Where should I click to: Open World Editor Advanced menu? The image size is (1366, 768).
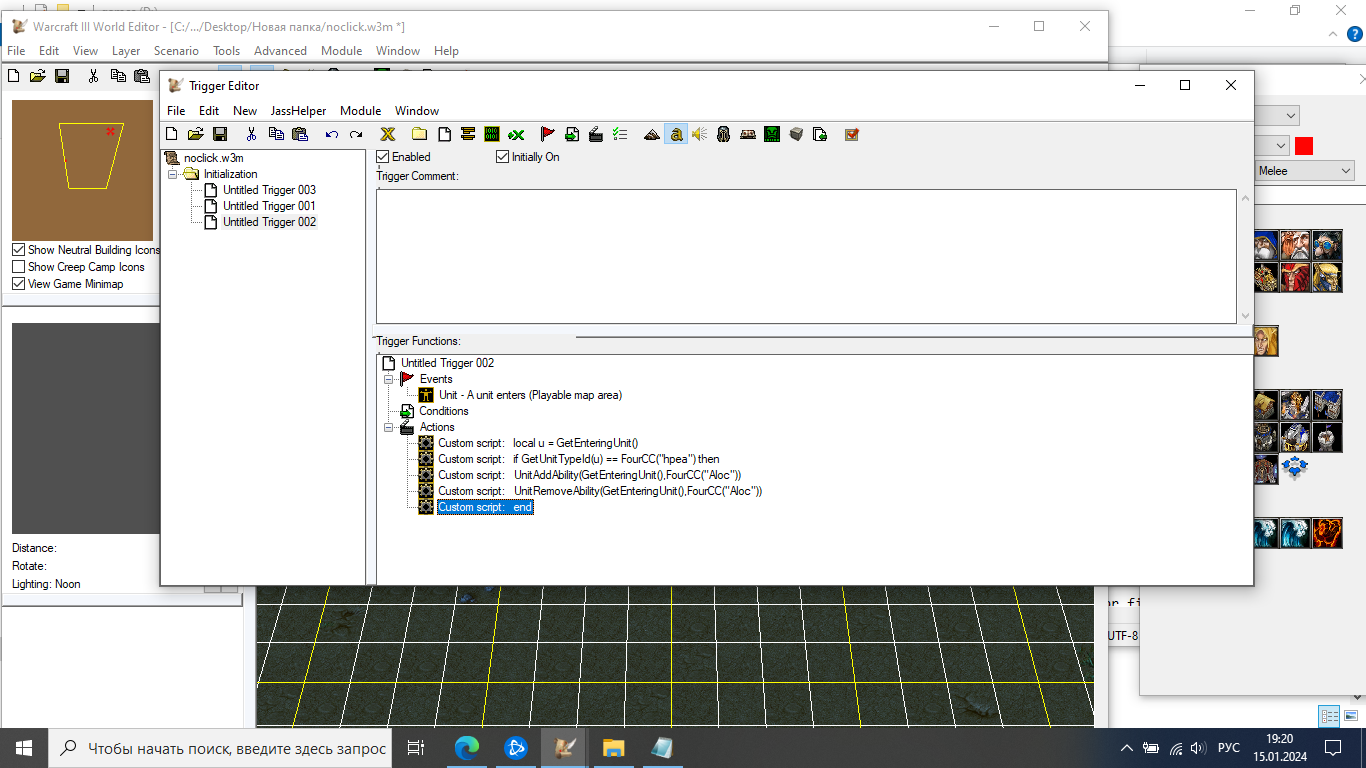[x=280, y=51]
